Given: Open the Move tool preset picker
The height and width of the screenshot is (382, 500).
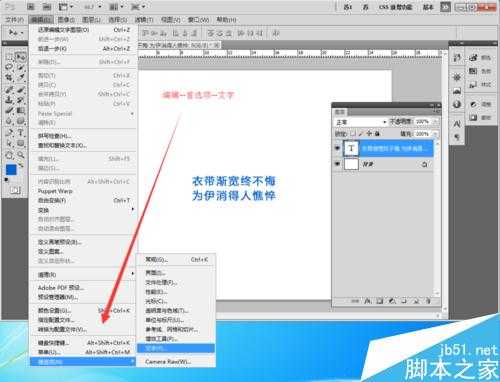Looking at the screenshot, I should click(x=16, y=33).
